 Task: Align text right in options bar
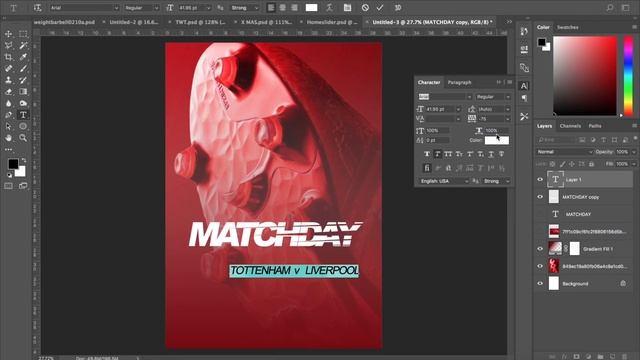(294, 8)
